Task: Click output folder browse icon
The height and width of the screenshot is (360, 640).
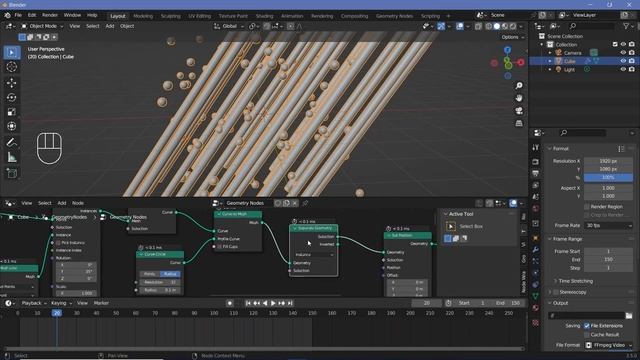Action: [x=629, y=316]
